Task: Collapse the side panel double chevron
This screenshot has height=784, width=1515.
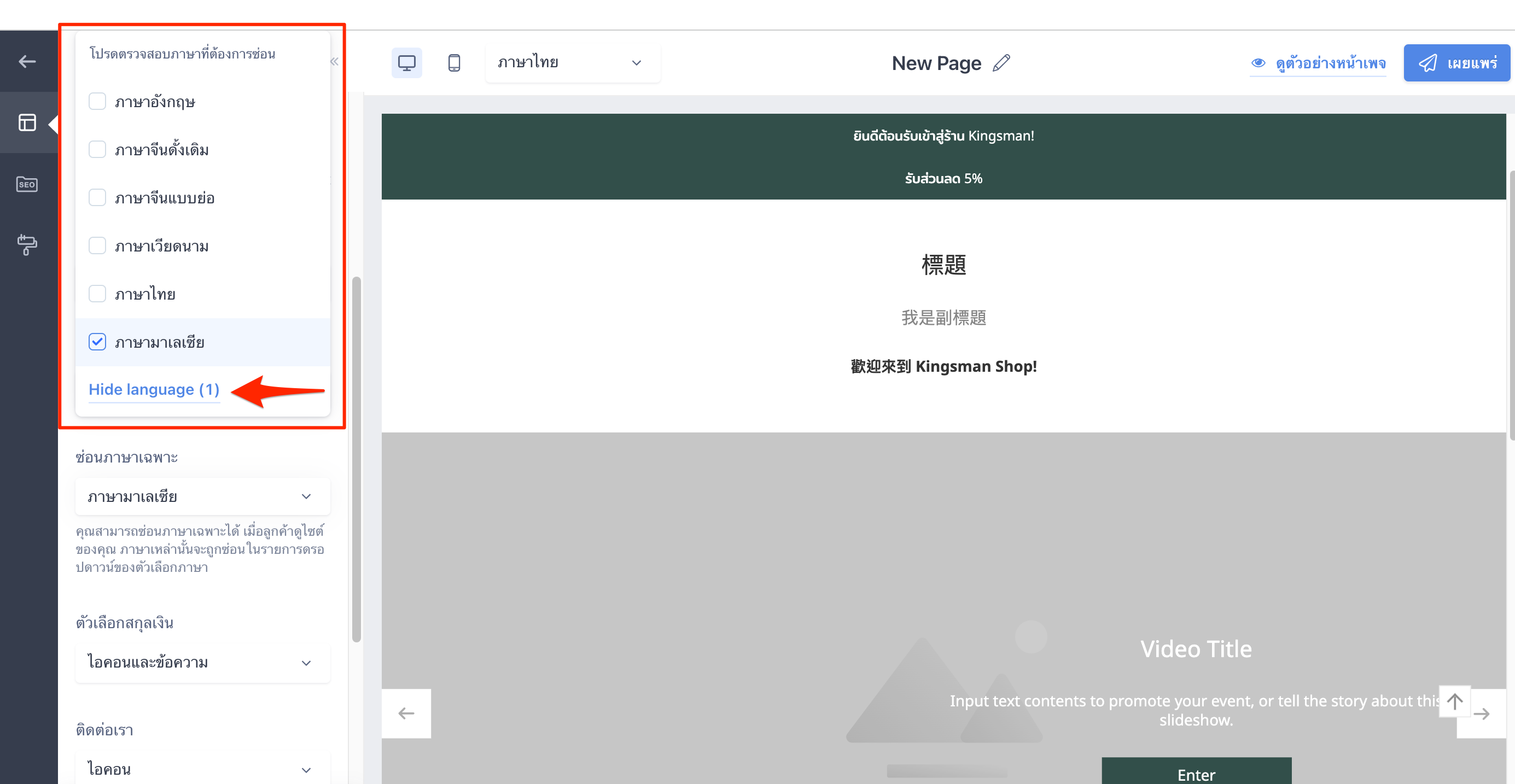Action: (x=334, y=61)
